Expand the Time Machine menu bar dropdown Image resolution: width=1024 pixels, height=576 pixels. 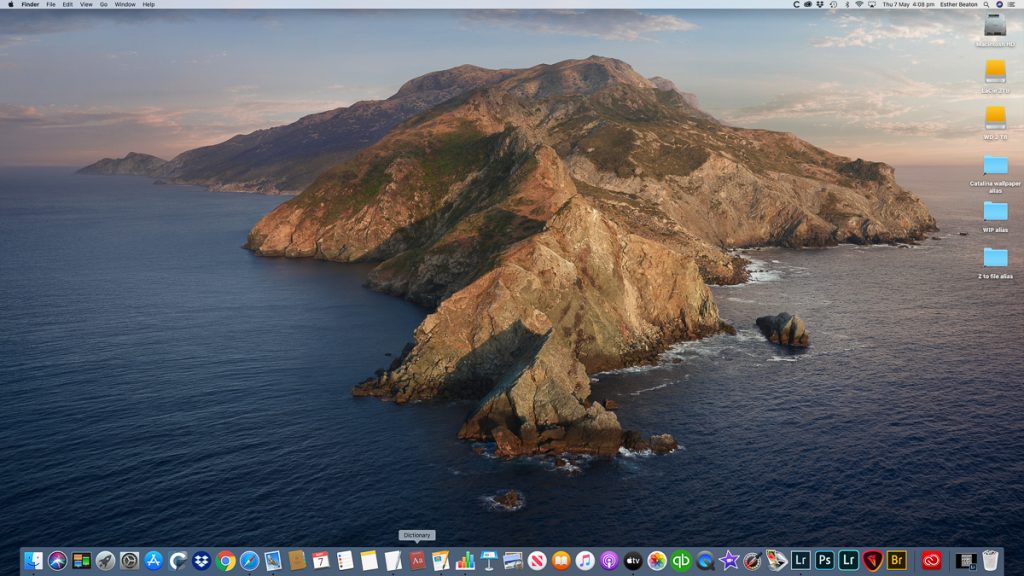(831, 4)
